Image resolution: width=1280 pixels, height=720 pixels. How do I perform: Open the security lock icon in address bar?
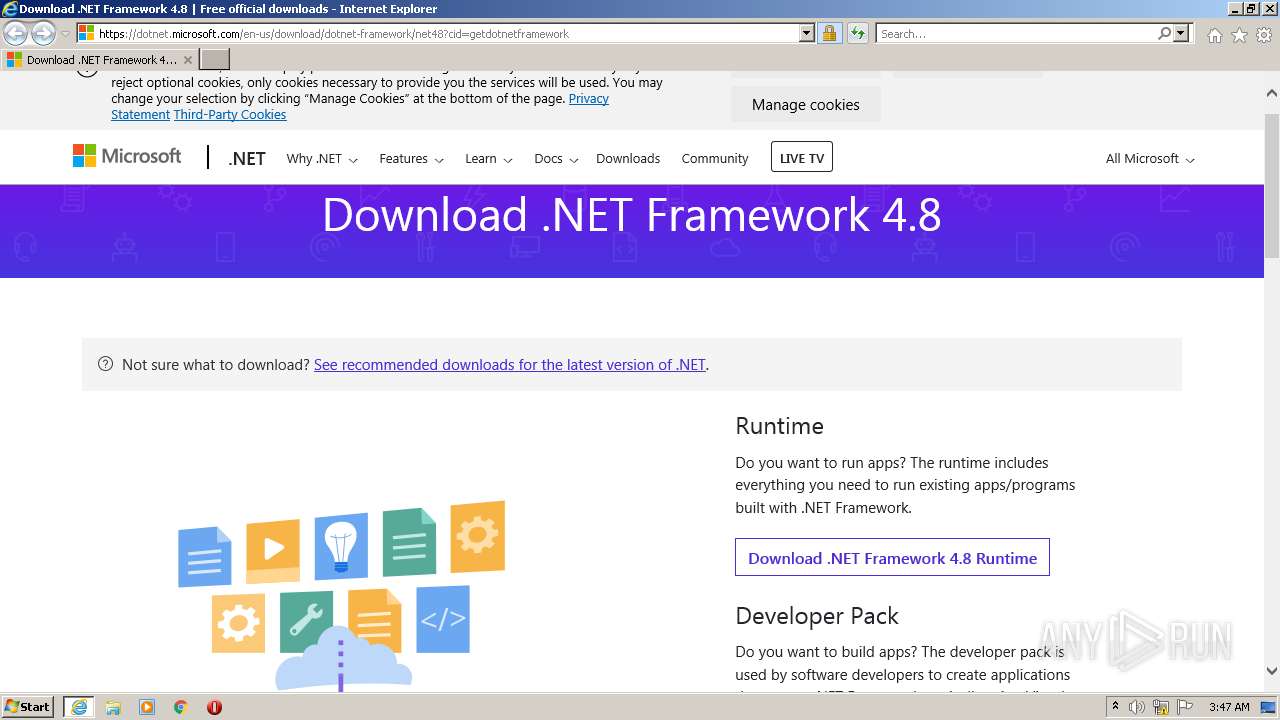[x=829, y=33]
